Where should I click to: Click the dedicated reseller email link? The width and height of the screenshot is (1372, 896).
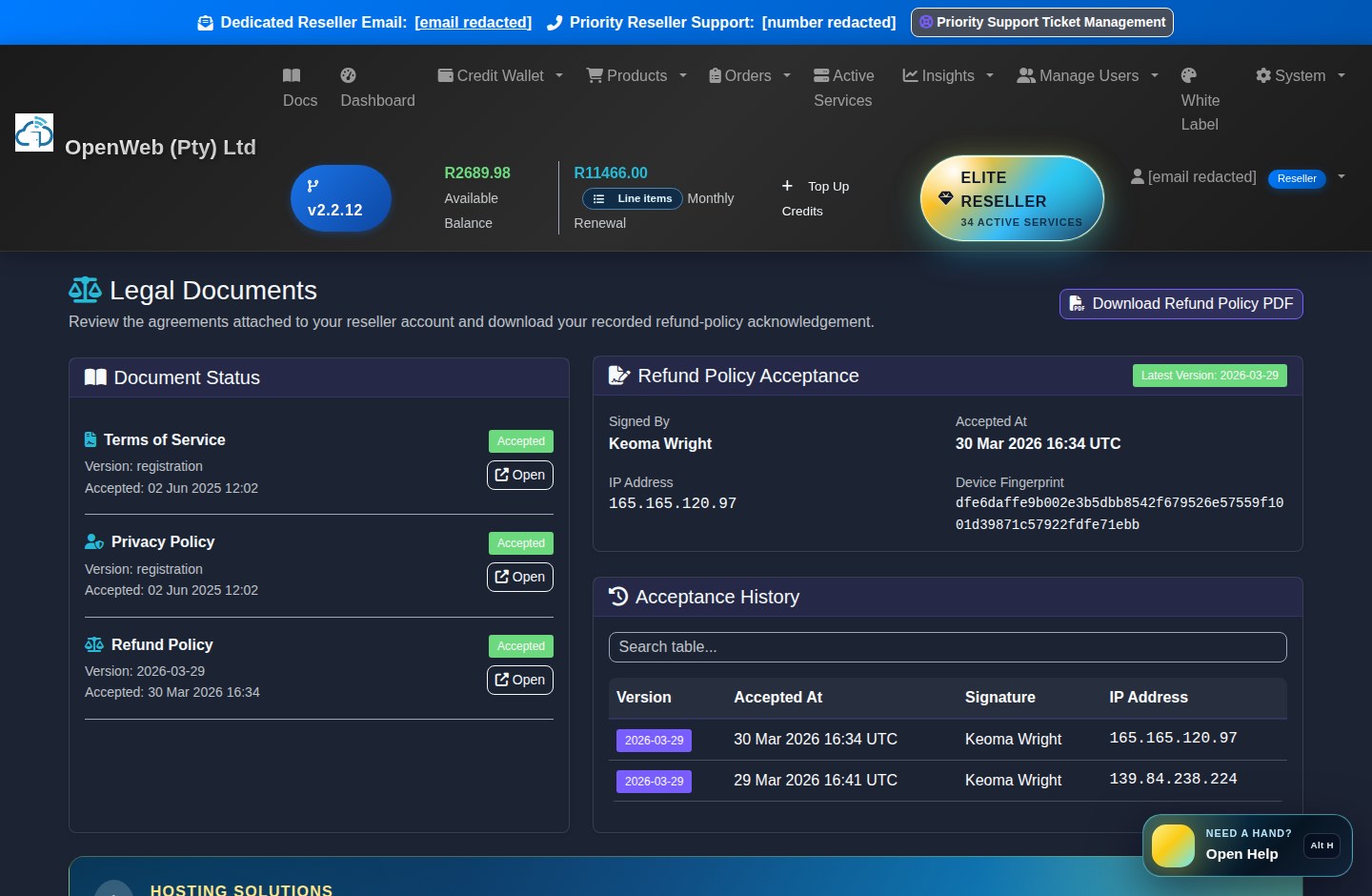click(474, 22)
